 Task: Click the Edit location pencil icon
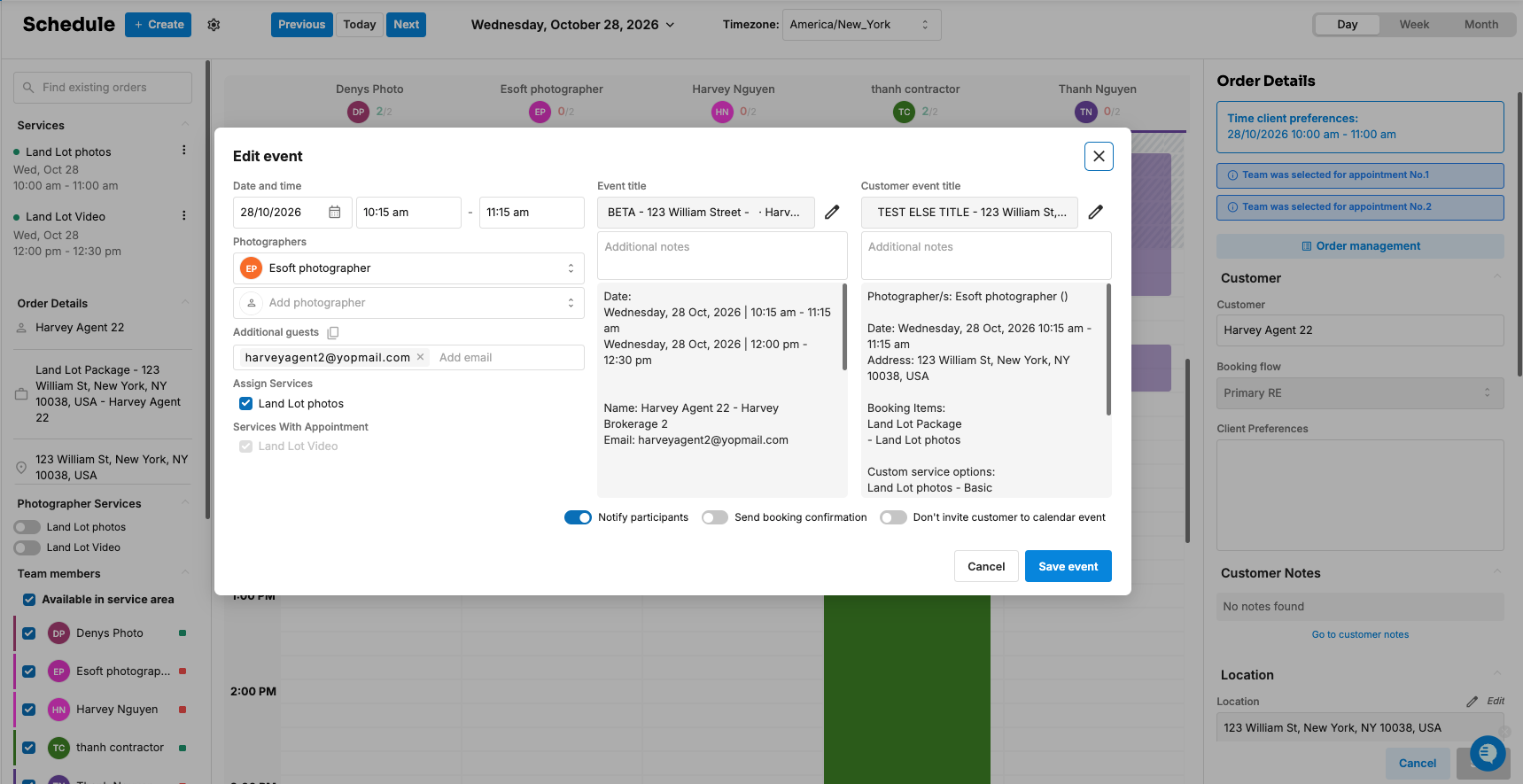[x=1472, y=701]
